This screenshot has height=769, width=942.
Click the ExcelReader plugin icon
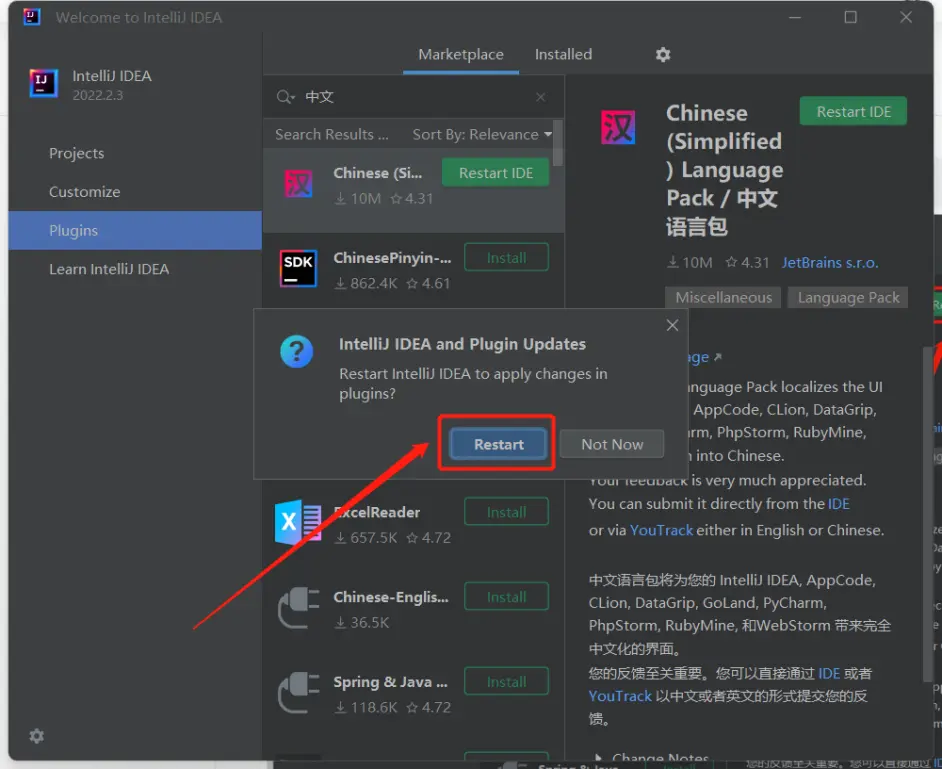point(297,522)
